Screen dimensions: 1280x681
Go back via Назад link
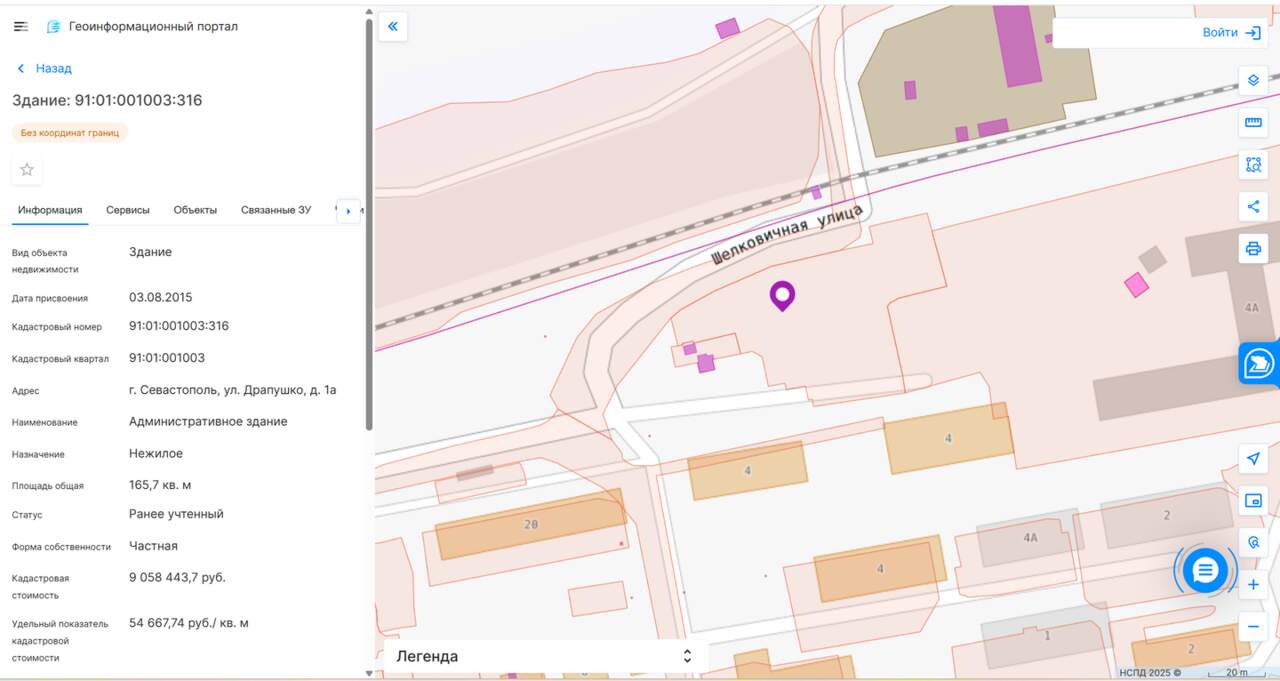[44, 68]
